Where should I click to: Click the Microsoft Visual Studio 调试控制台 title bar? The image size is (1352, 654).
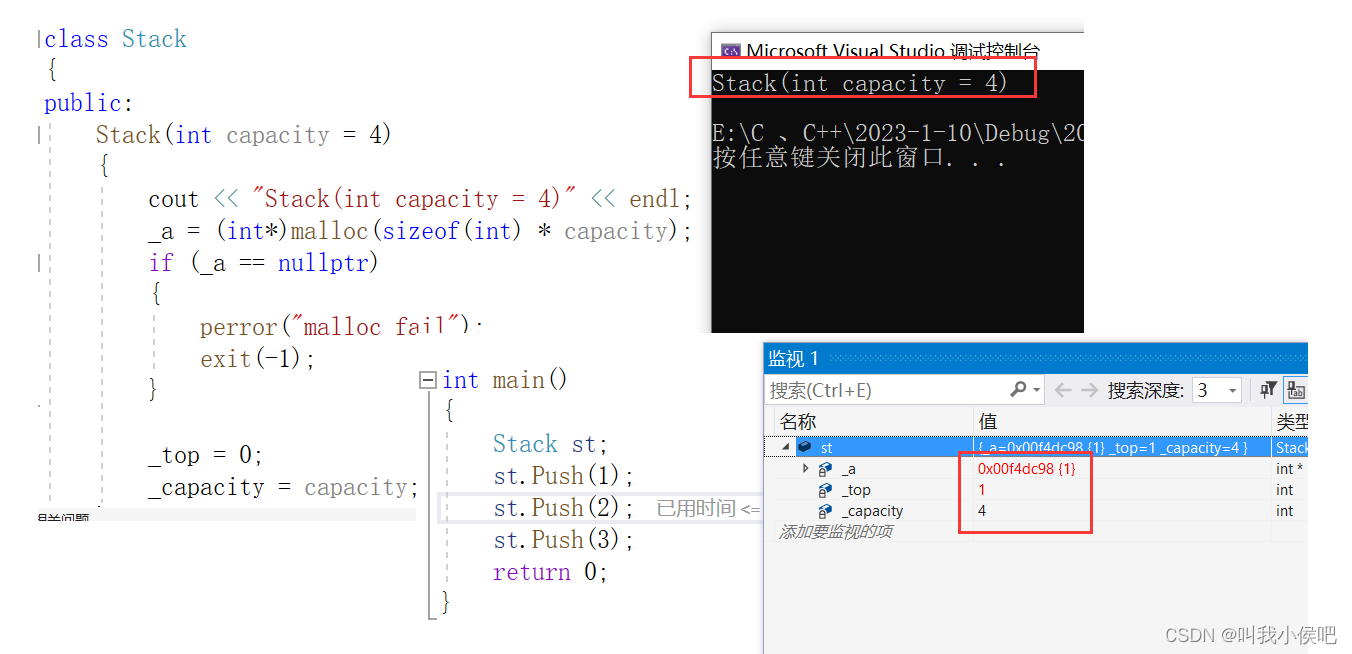pos(895,51)
